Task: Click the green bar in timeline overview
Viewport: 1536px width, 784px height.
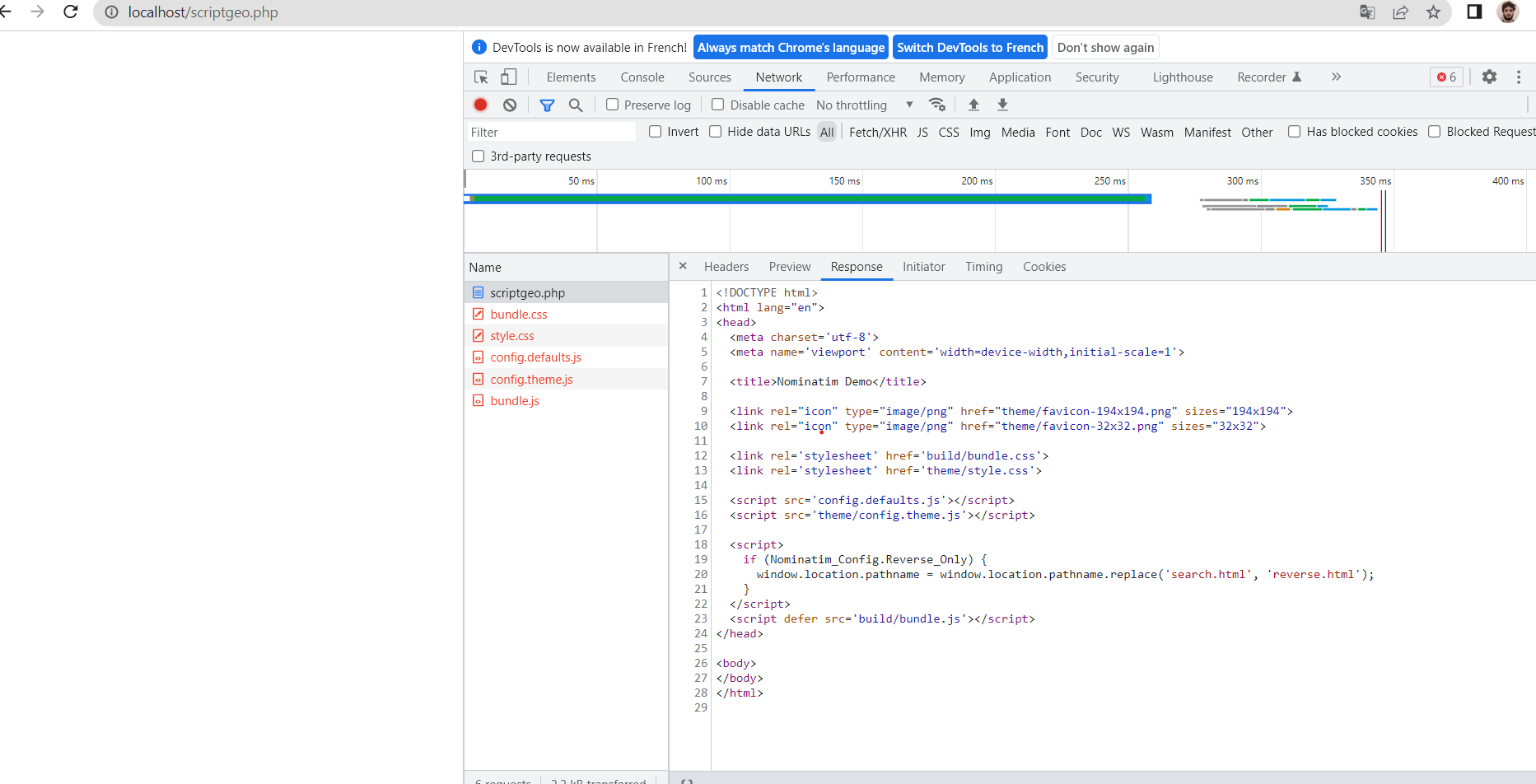Action: click(810, 198)
